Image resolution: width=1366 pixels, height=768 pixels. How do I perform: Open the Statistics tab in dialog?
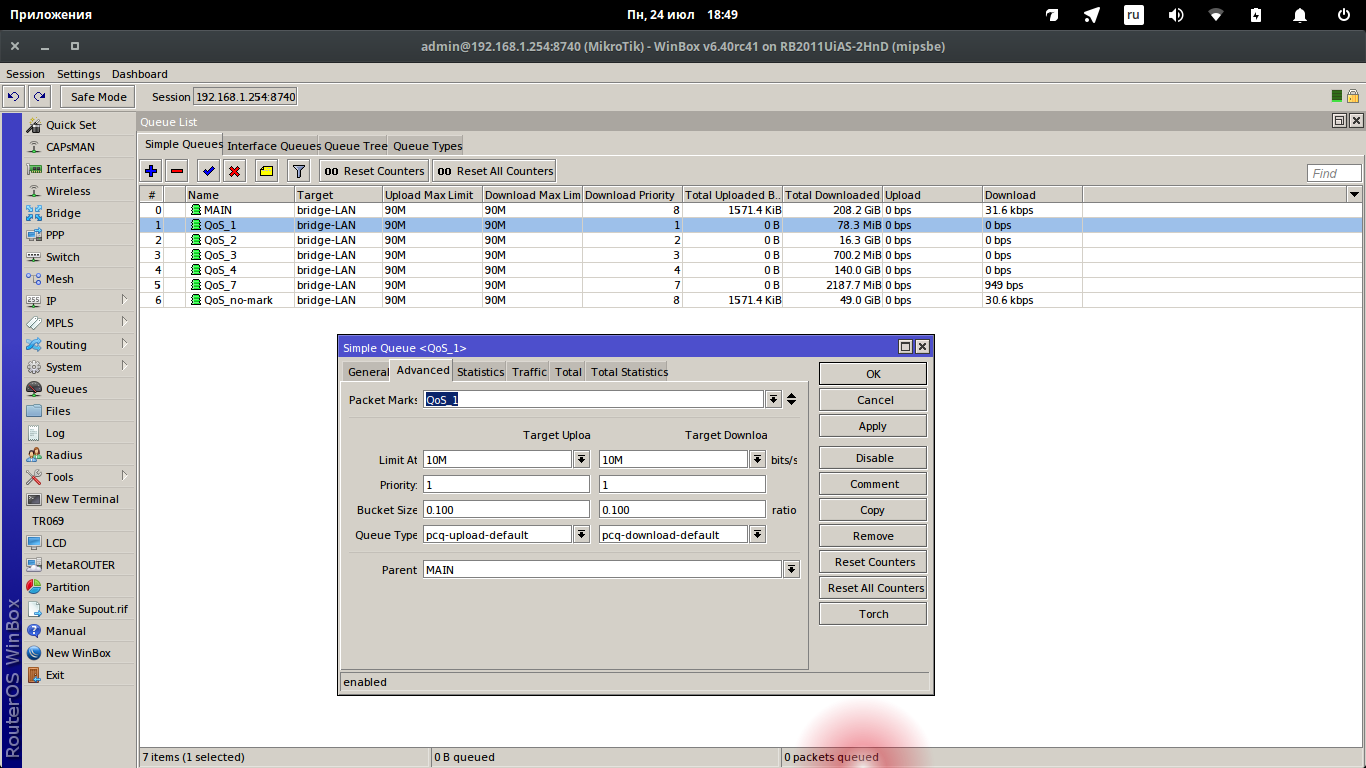pos(480,372)
